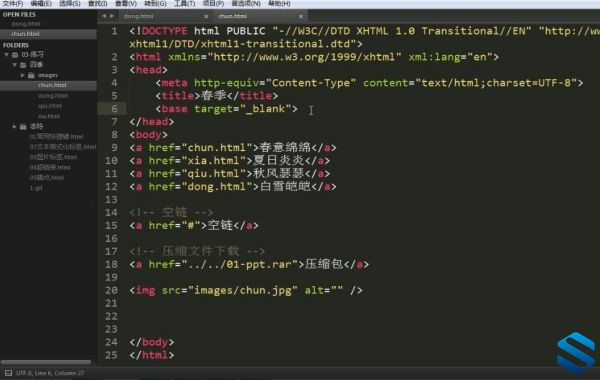
Task: Click the next tab arrow icon
Action: [112, 16]
